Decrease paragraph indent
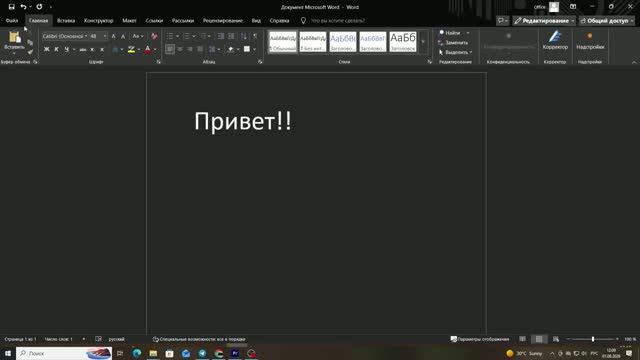Image resolution: width=640 pixels, height=360 pixels. 221,36
